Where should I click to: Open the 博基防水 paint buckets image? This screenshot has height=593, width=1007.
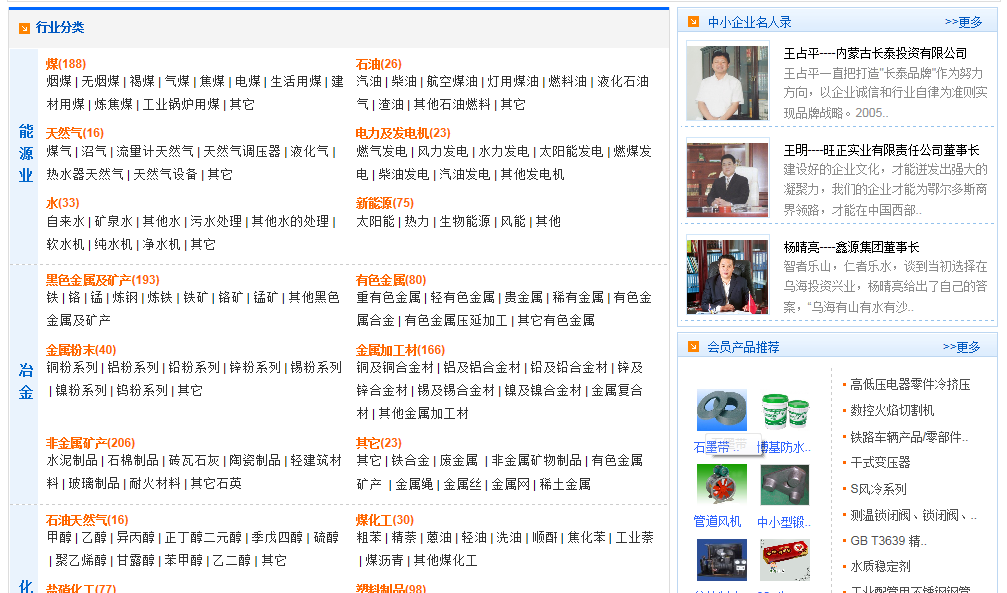(x=784, y=410)
